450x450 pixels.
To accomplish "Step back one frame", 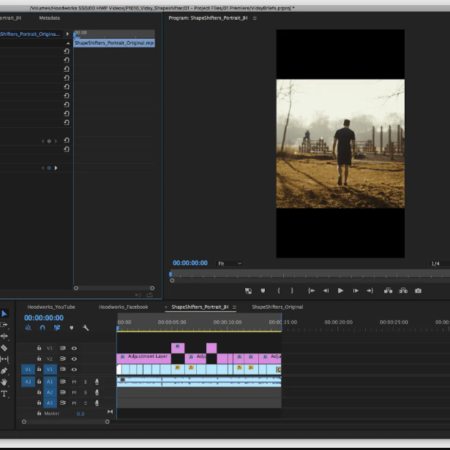I will tap(326, 291).
